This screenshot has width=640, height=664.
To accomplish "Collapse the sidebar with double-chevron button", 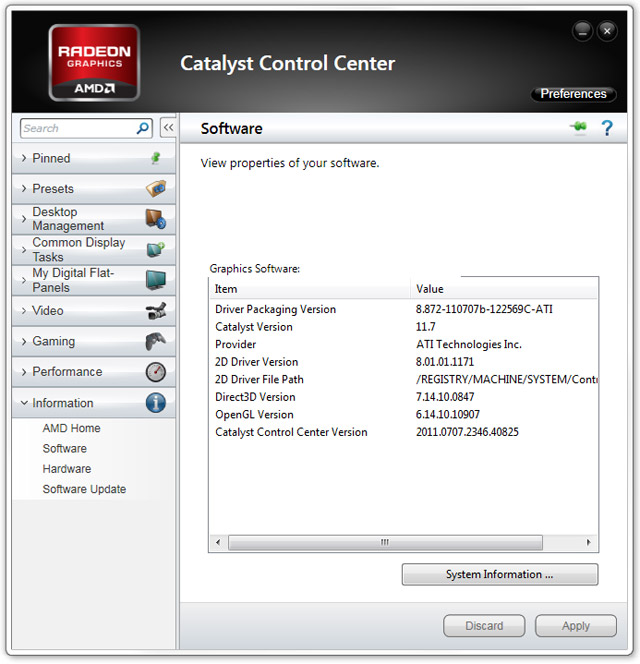I will click(169, 127).
